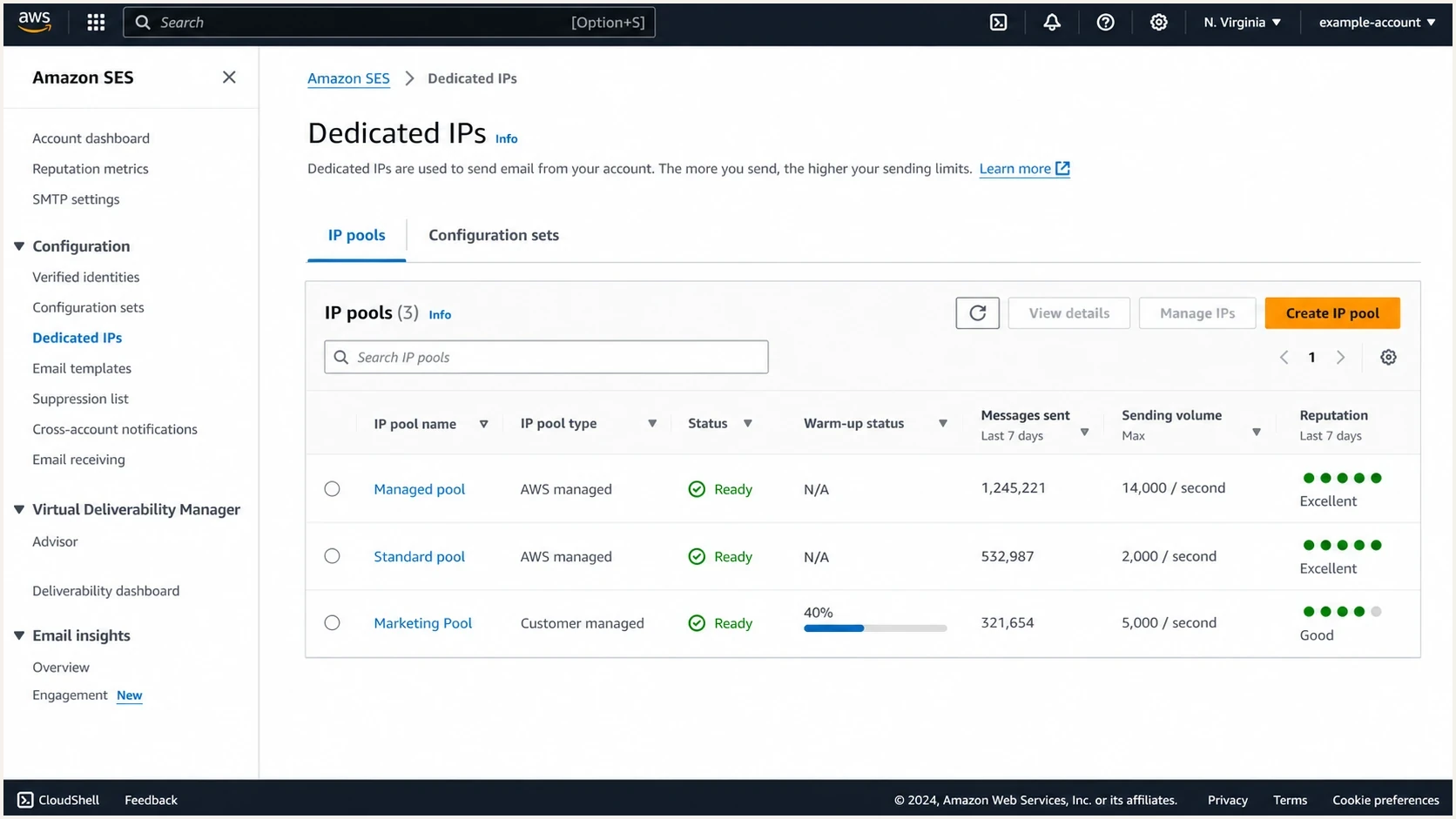Open the Managed pool link
1456x819 pixels.
pyautogui.click(x=419, y=489)
